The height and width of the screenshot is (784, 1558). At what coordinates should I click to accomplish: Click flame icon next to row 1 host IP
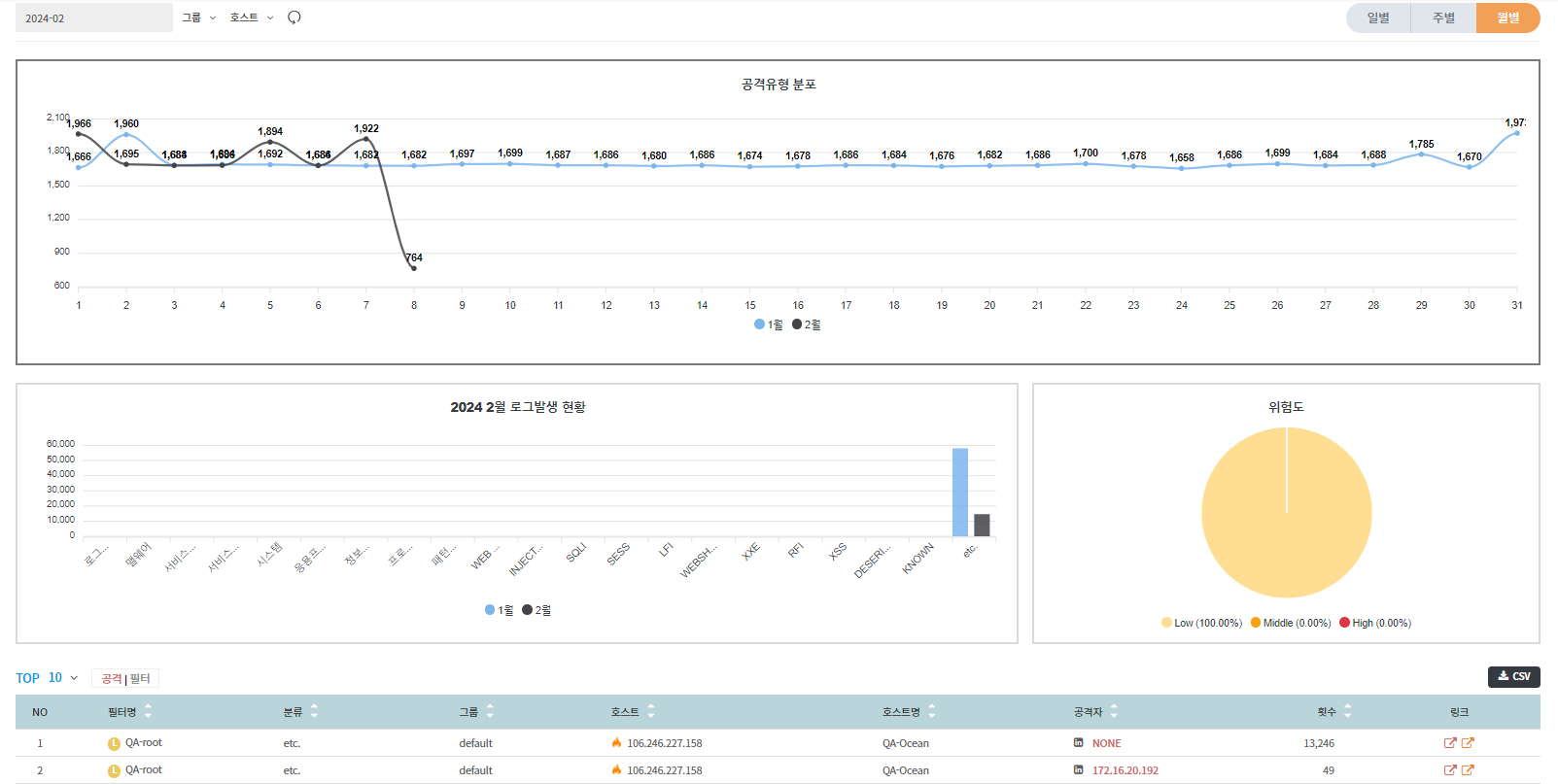(x=616, y=743)
